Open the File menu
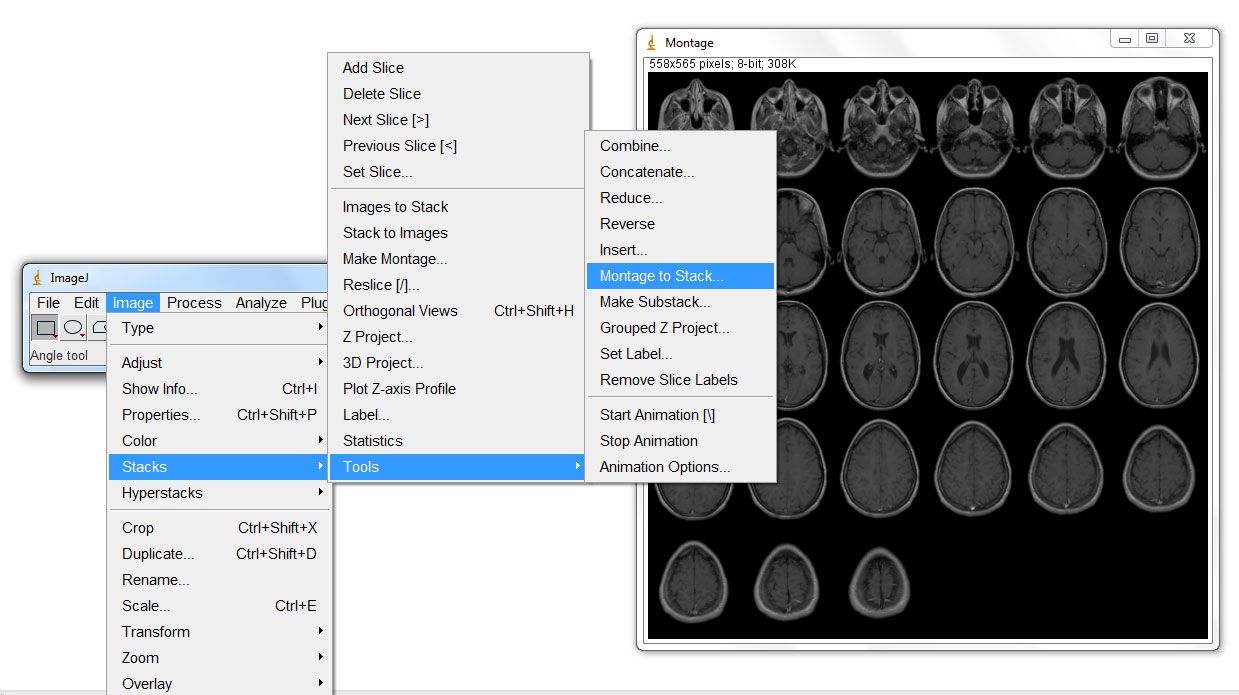Screen dimensions: 1239x695 [47, 302]
